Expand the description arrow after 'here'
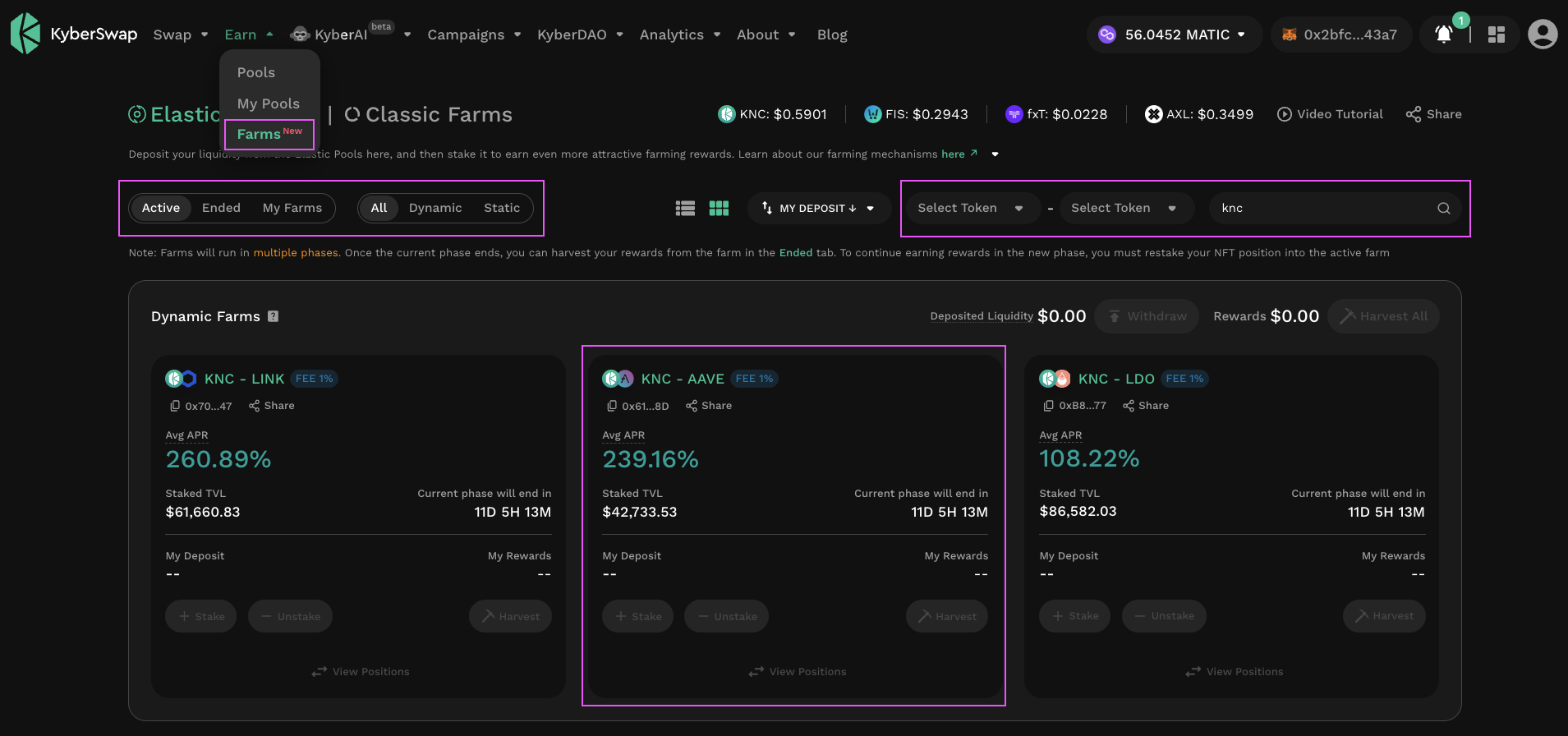The height and width of the screenshot is (736, 1568). point(995,154)
